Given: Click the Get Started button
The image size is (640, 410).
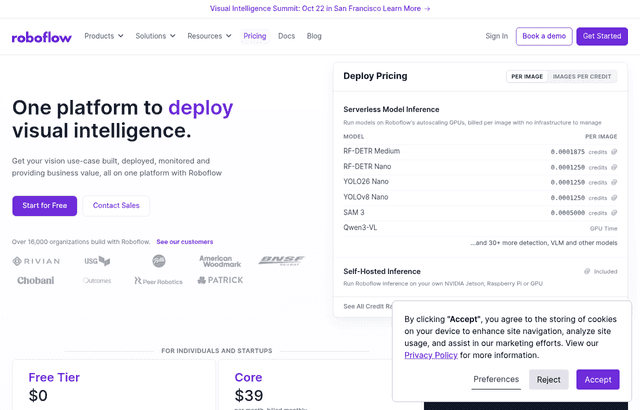Looking at the screenshot, I should pyautogui.click(x=602, y=36).
